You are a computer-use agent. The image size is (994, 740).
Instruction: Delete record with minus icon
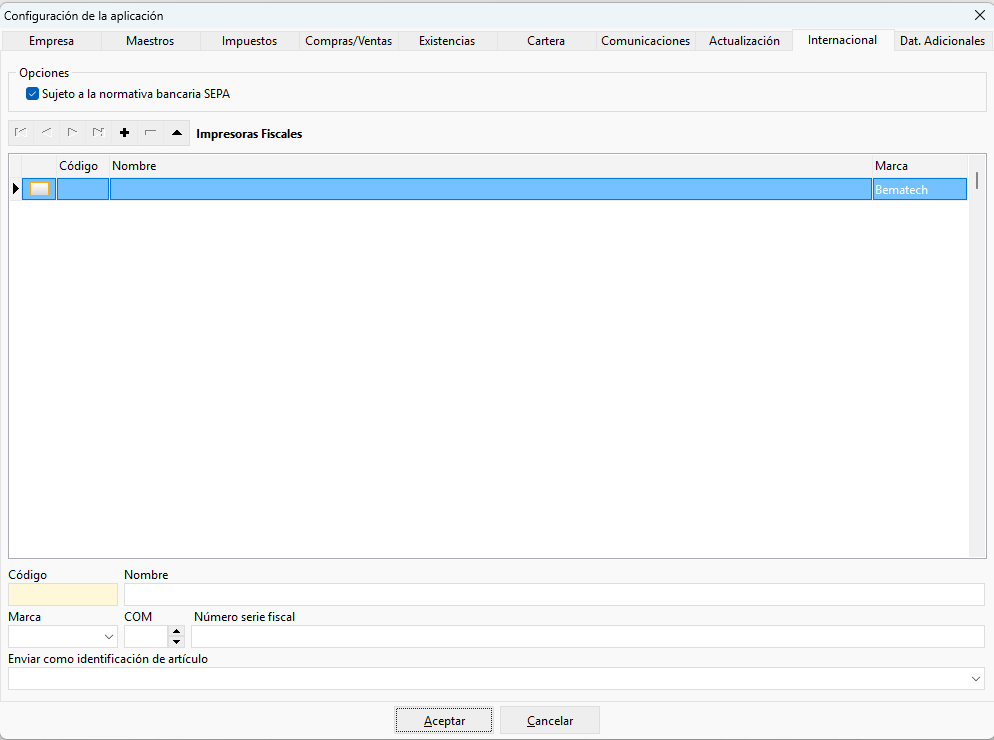[151, 133]
